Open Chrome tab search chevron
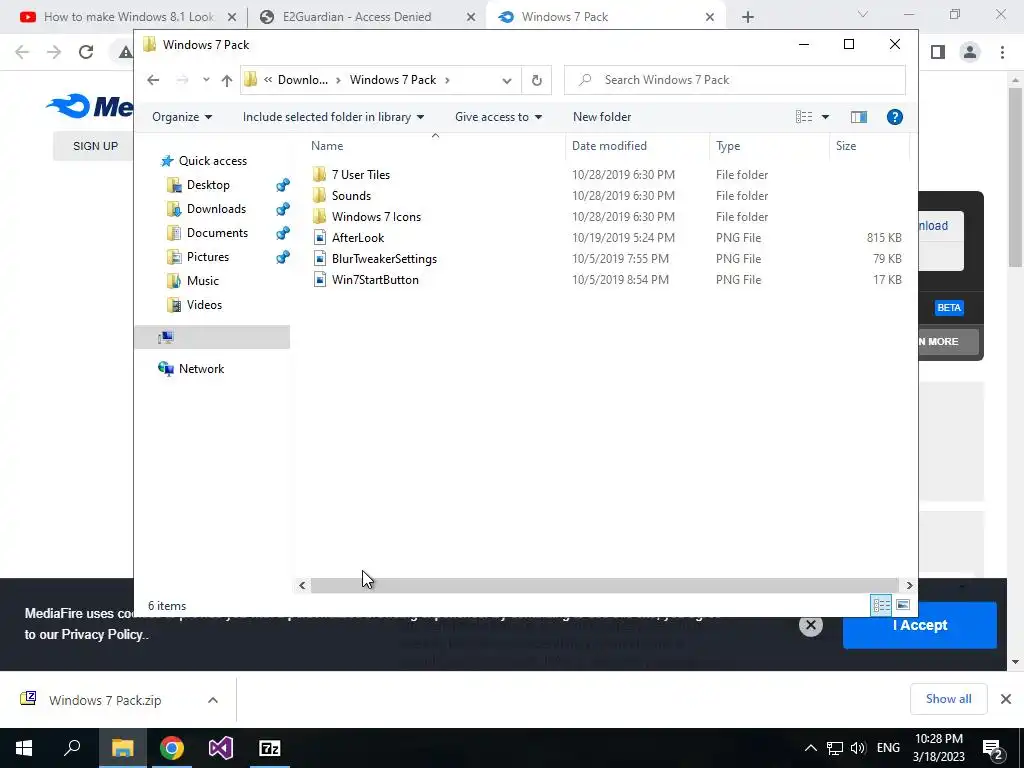 point(863,14)
